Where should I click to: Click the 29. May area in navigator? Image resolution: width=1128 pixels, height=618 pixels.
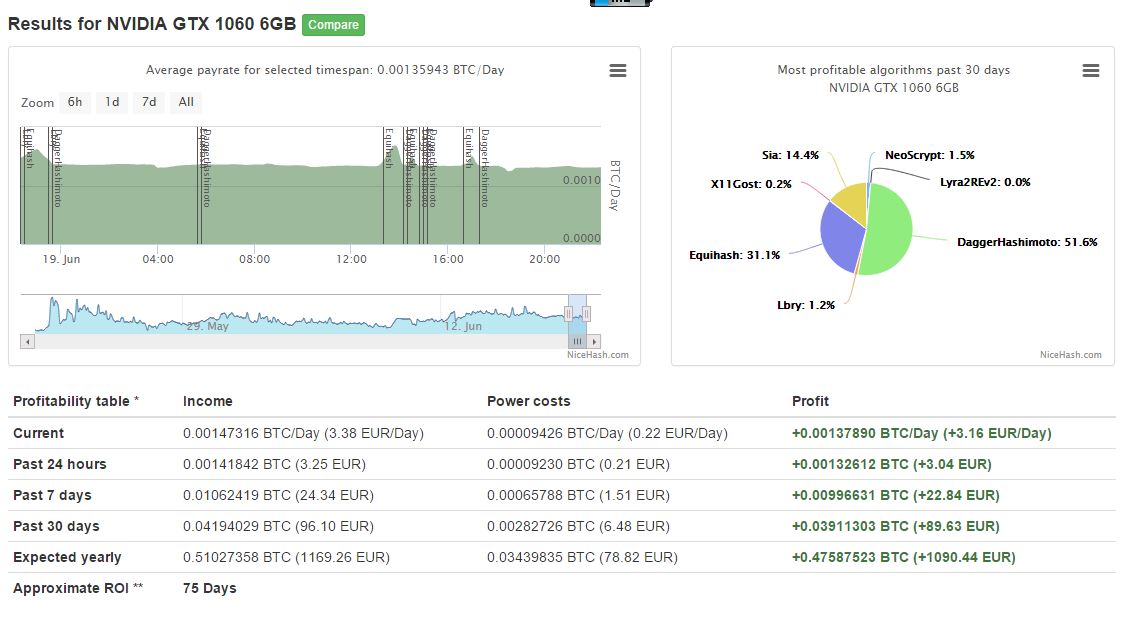pyautogui.click(x=208, y=326)
